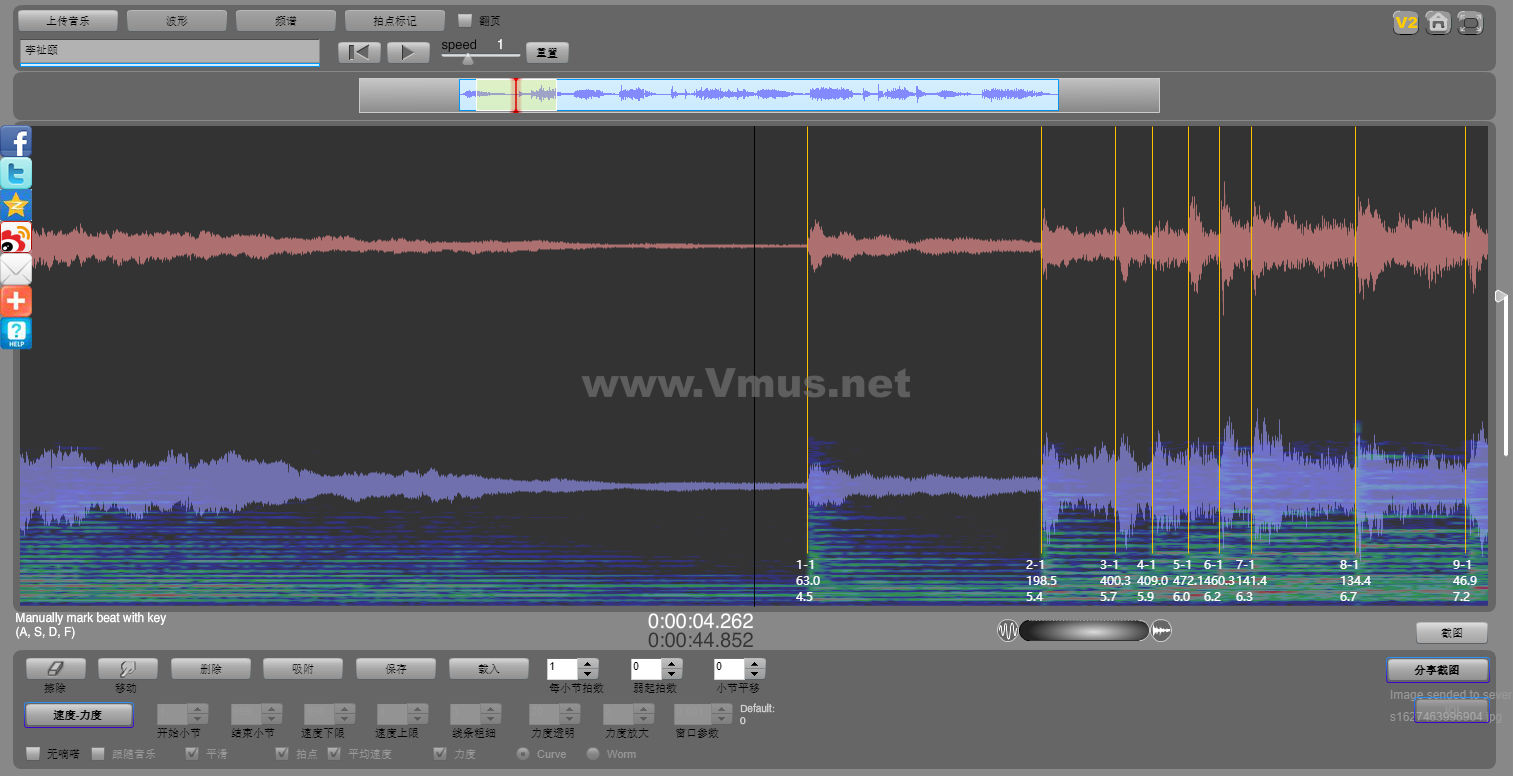Toggle fullscreen with the expand icon
Screen dimensions: 1513x776
click(1470, 23)
